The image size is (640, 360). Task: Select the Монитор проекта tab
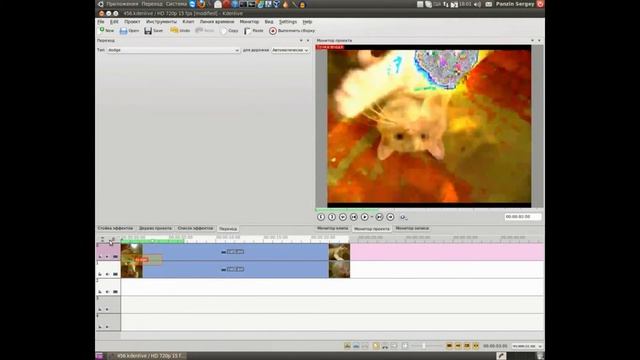click(x=371, y=229)
